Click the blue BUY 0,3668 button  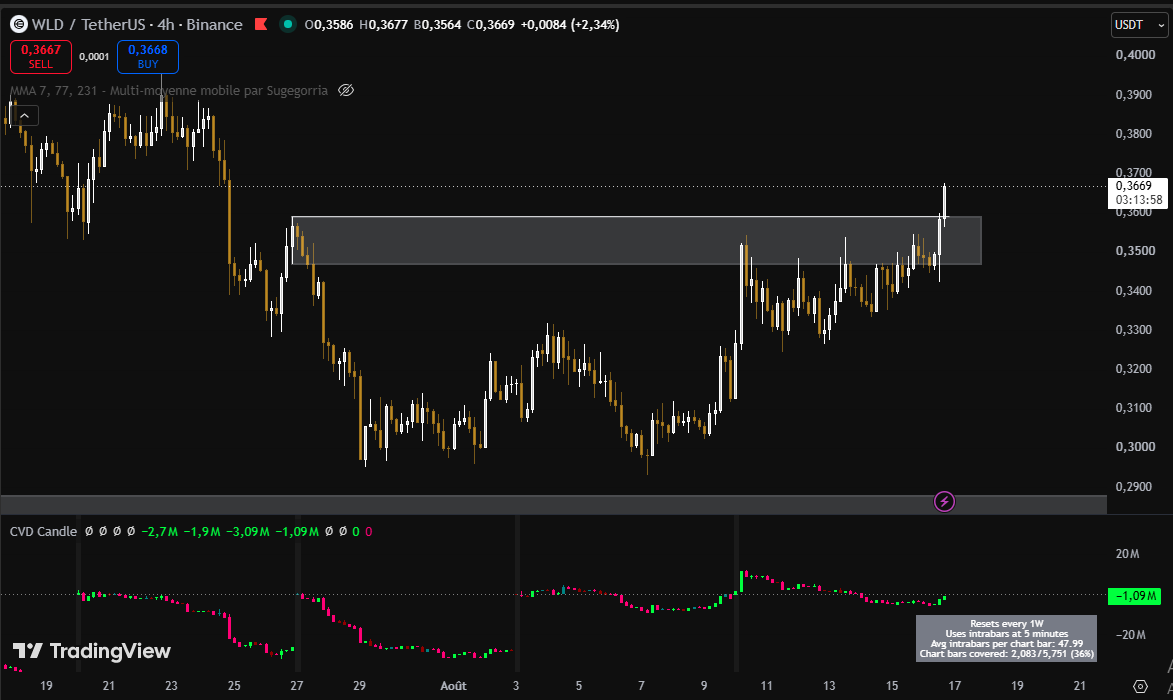coord(147,57)
